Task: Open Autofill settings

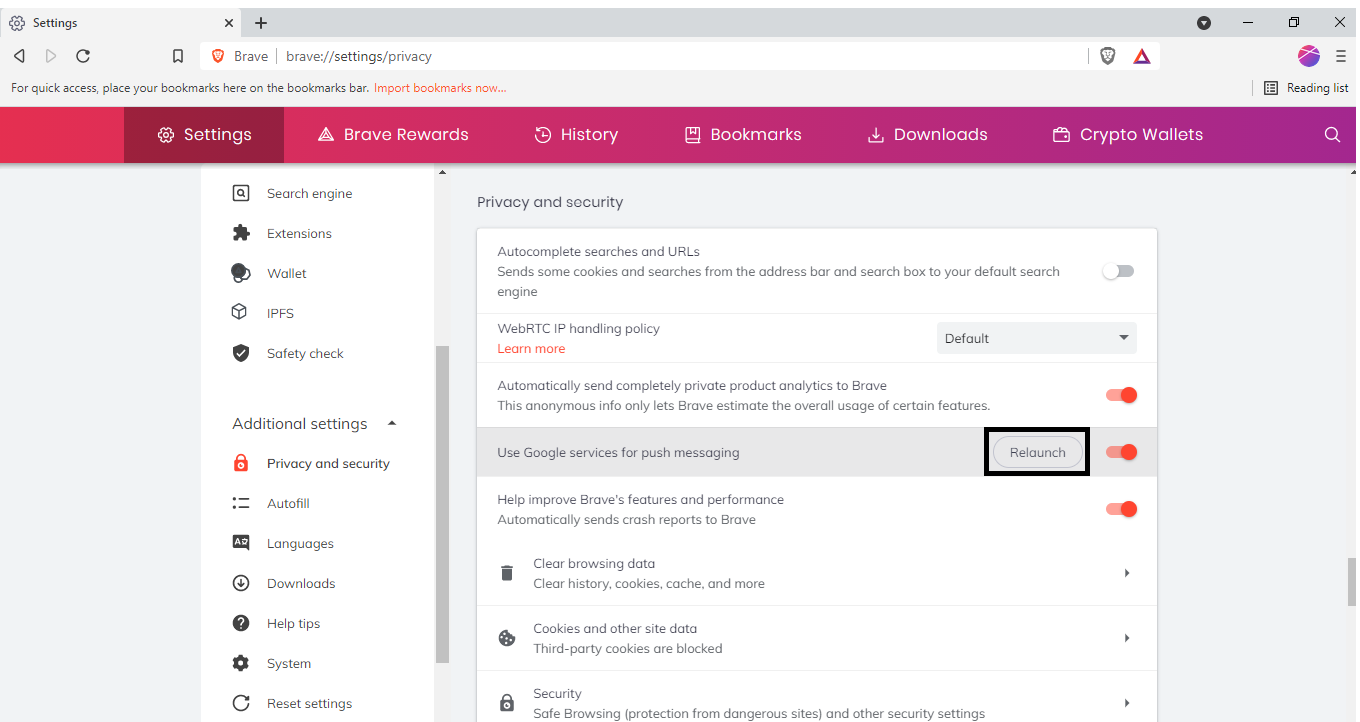Action: click(x=288, y=504)
